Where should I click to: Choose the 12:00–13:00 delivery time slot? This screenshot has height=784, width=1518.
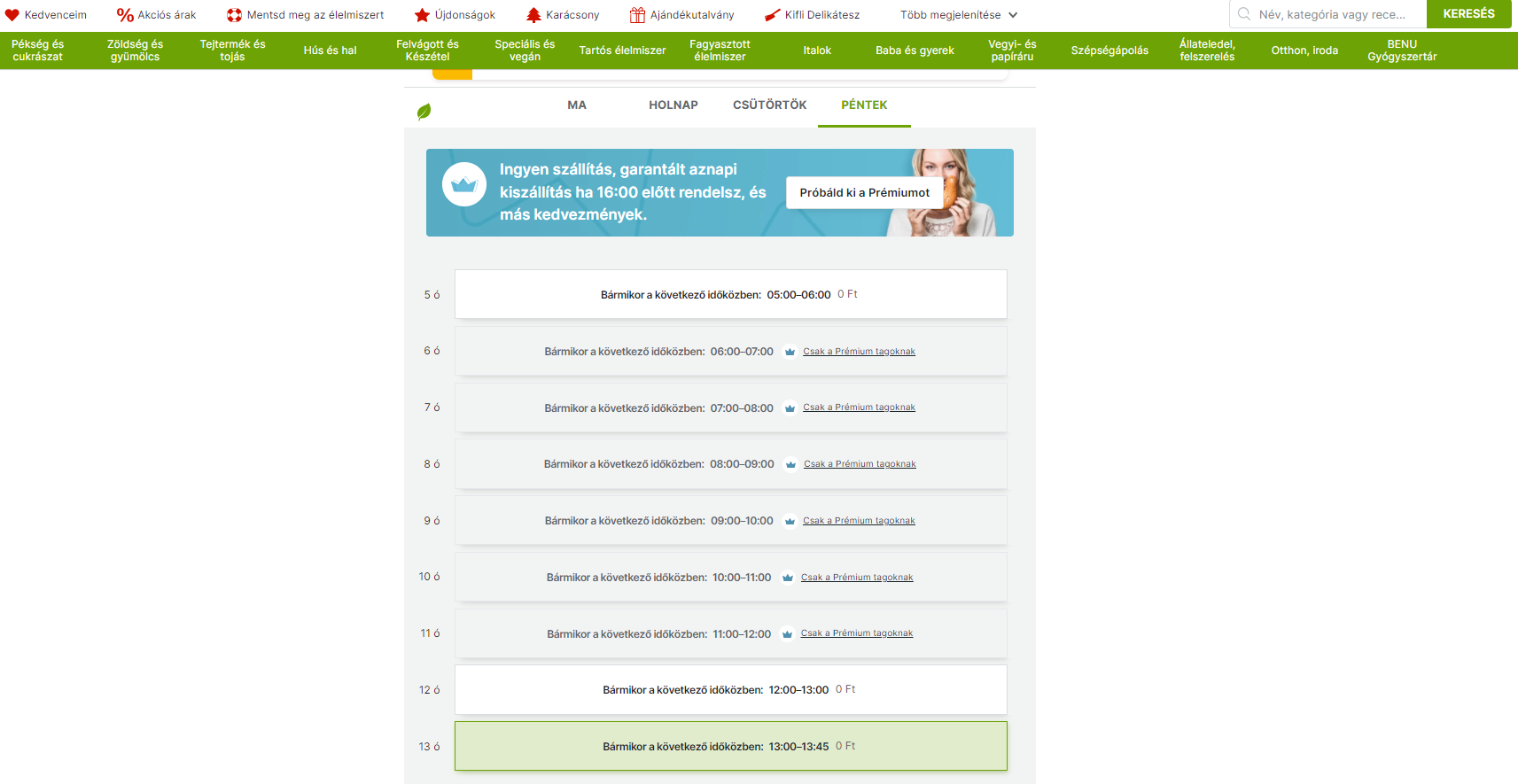(730, 690)
